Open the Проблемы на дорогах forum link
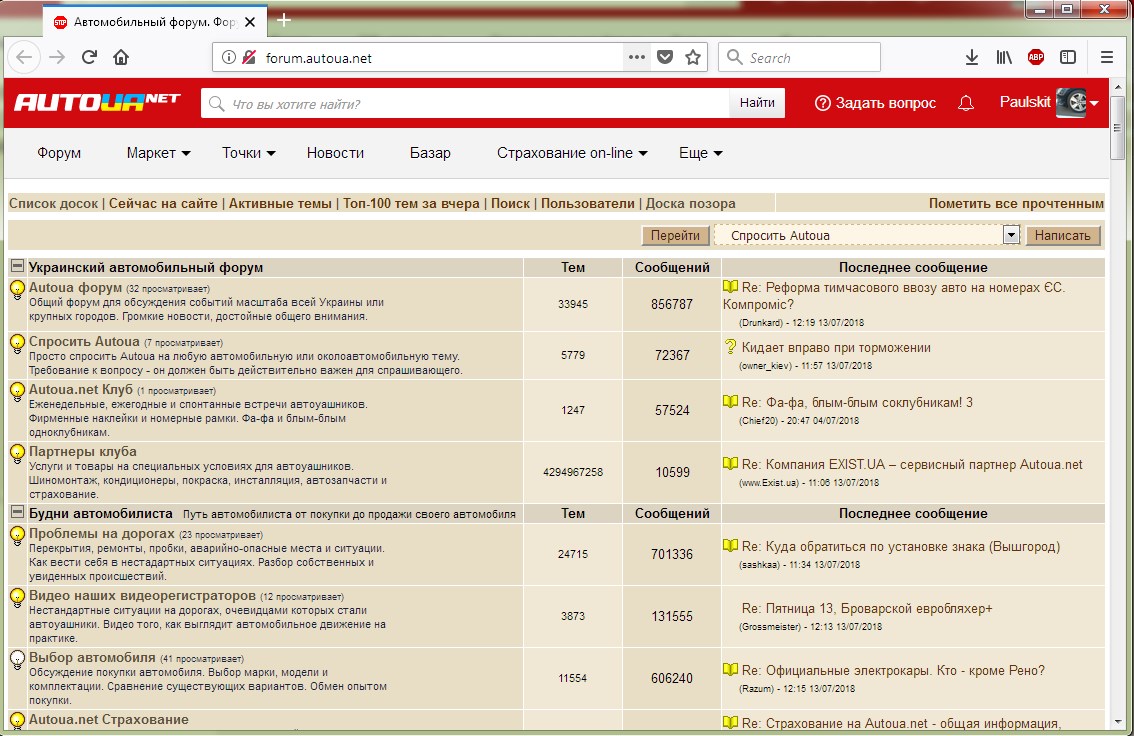1134x736 pixels. [101, 534]
